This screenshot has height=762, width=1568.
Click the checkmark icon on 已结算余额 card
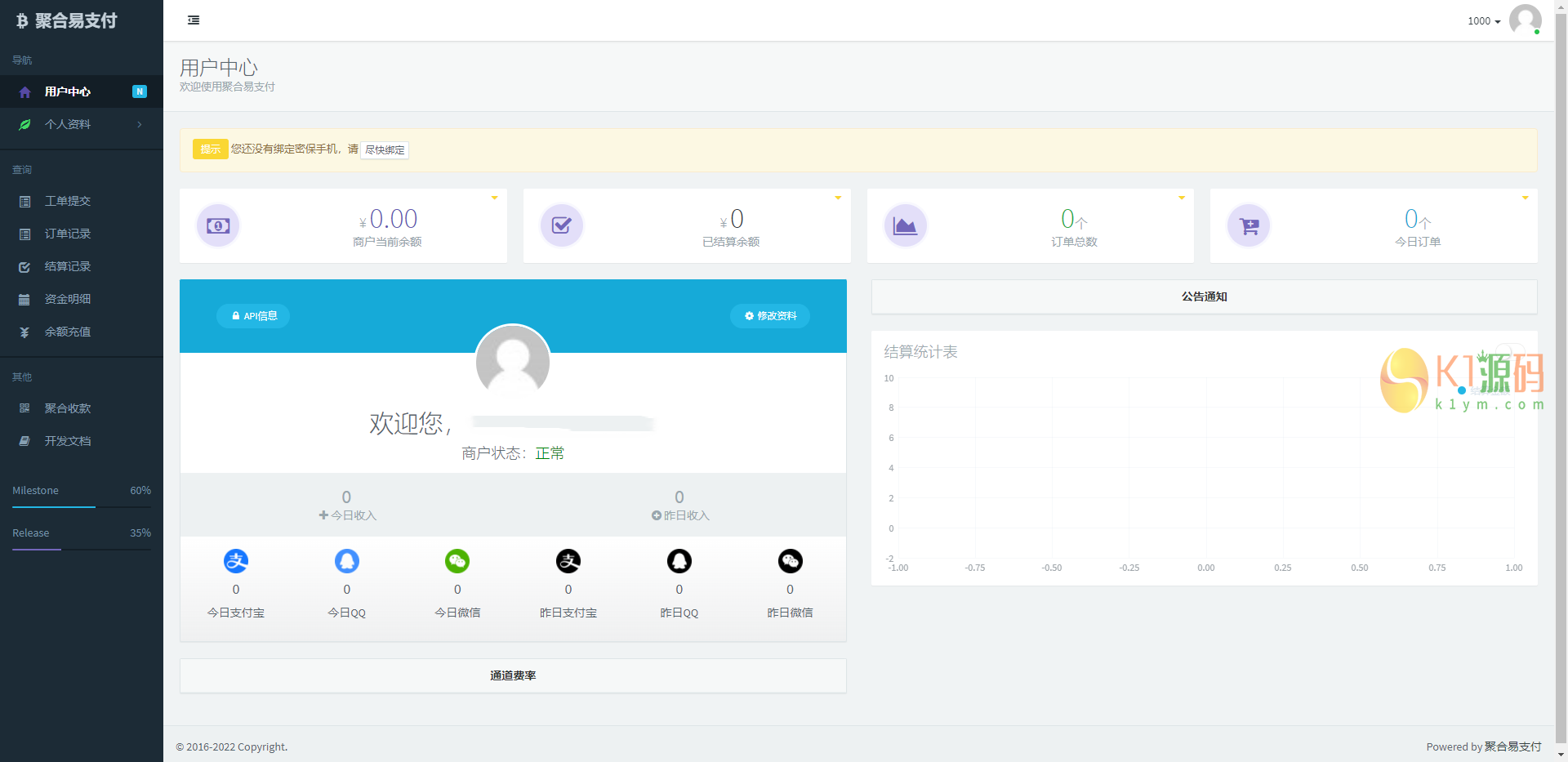coord(562,225)
